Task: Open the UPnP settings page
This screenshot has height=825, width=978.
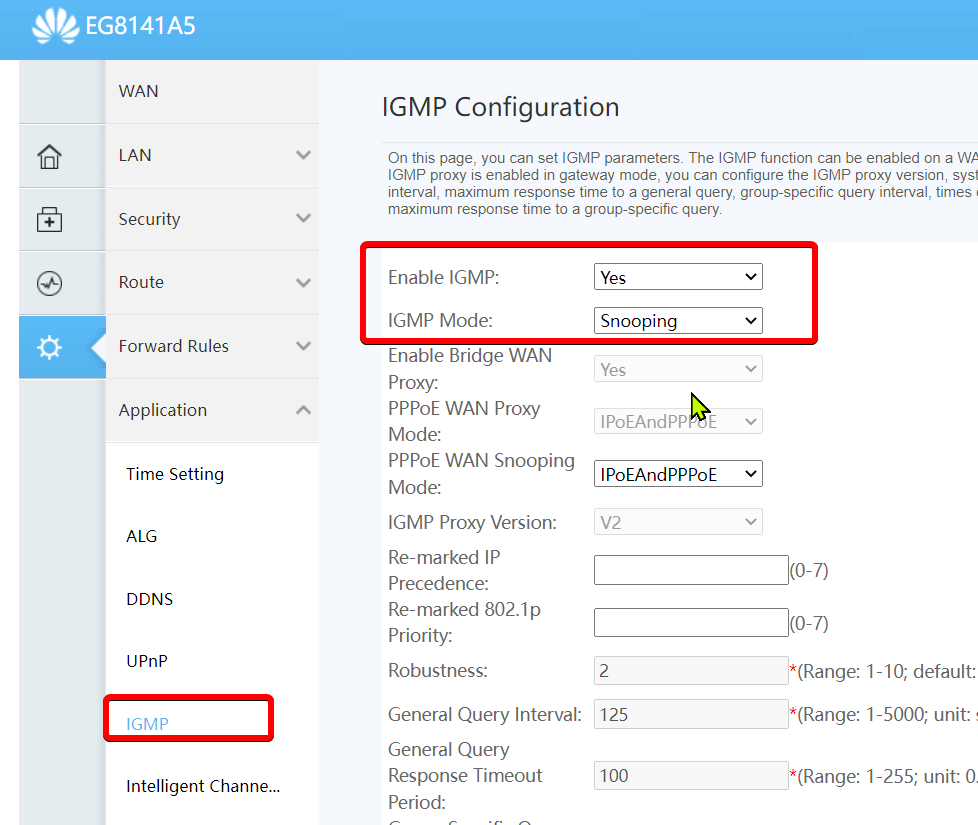Action: coord(148,661)
